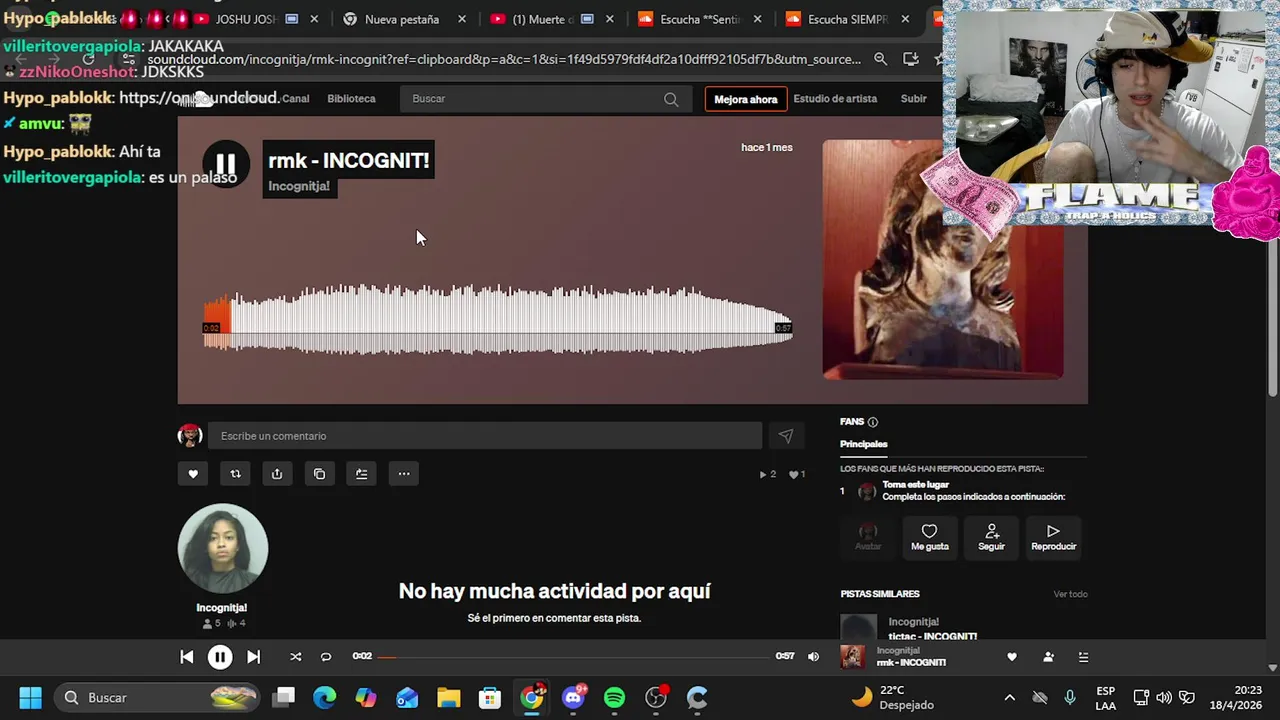Follow artist icon in the bottom player bar

pos(1048,657)
